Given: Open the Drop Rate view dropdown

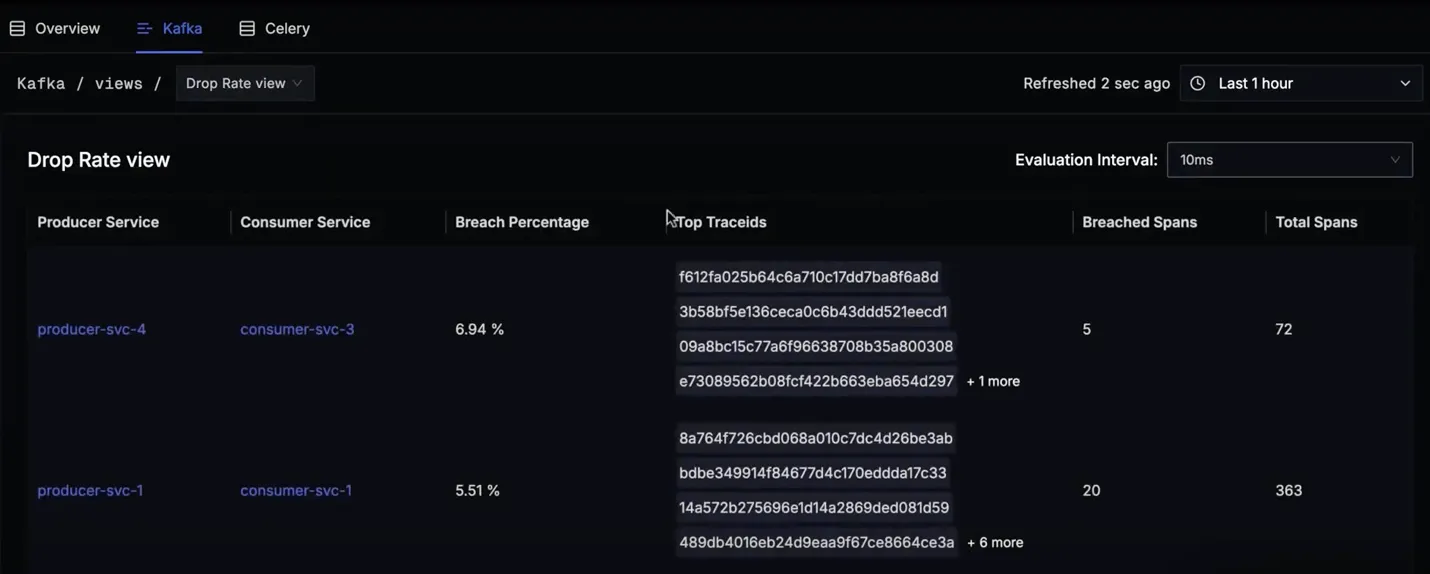Looking at the screenshot, I should [245, 83].
